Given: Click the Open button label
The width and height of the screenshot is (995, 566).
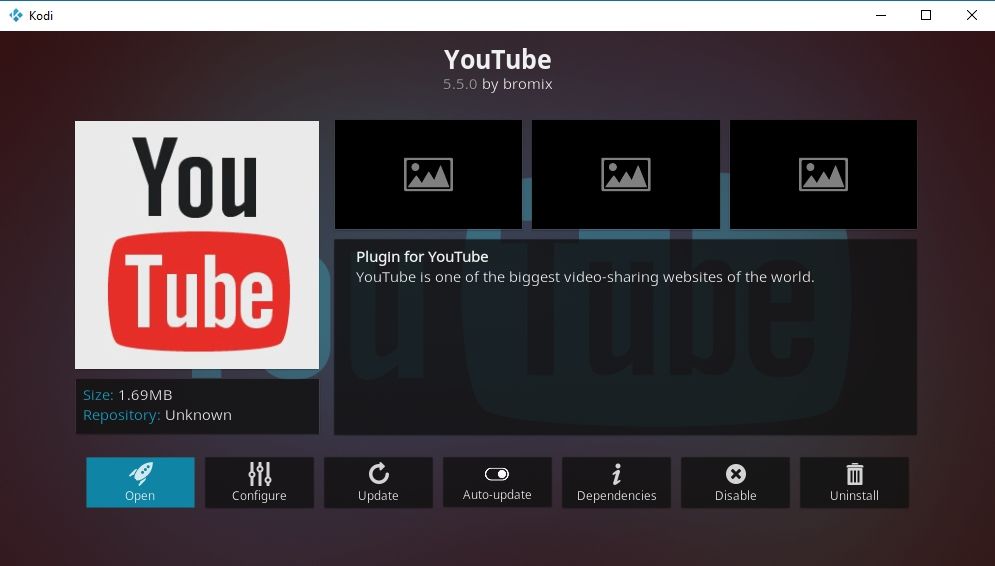Looking at the screenshot, I should 140,496.
